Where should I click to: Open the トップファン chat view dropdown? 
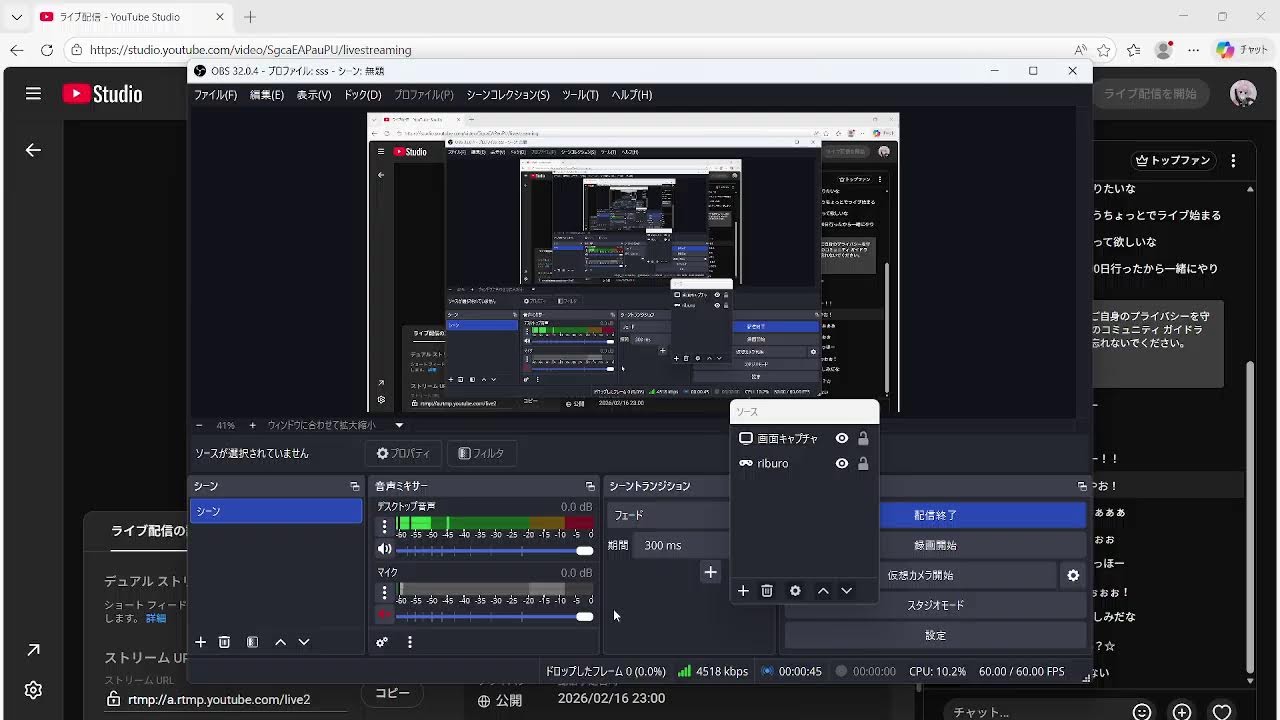click(1174, 160)
